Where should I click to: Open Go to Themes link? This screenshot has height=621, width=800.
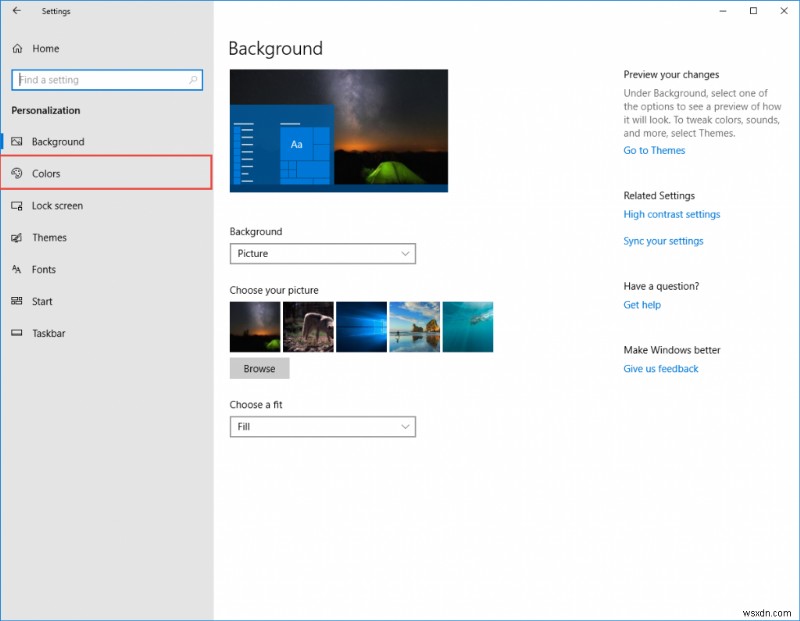(x=654, y=150)
